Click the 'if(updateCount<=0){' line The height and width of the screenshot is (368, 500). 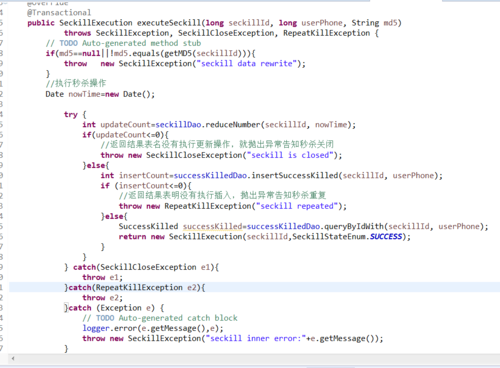[x=125, y=135]
